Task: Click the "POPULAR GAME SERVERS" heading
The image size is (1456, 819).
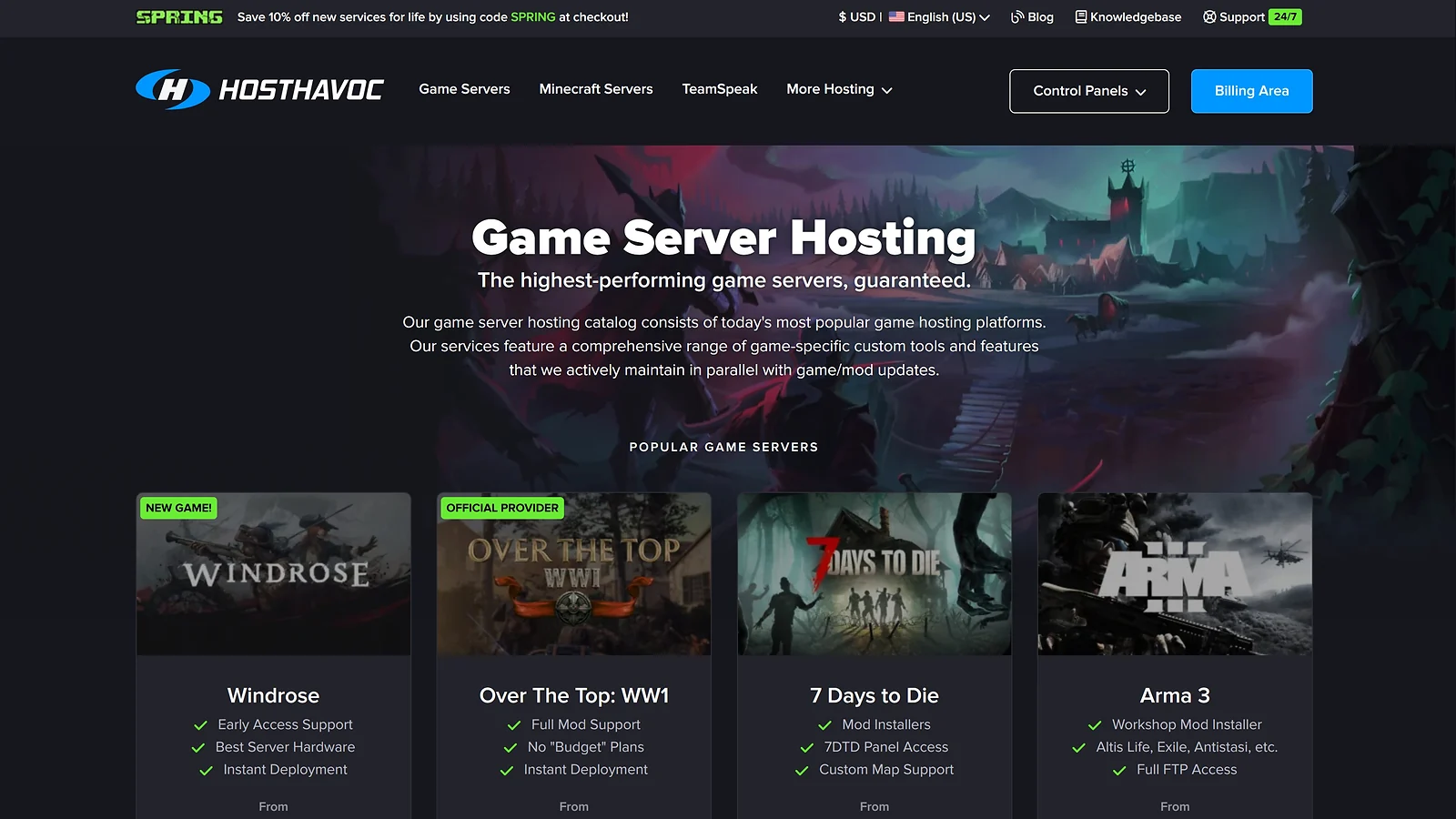Action: click(x=723, y=447)
